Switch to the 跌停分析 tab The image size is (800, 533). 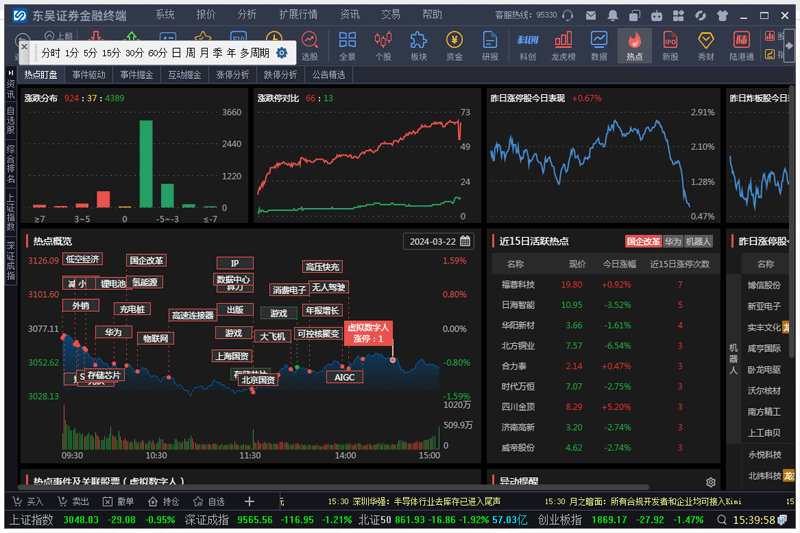coord(281,75)
